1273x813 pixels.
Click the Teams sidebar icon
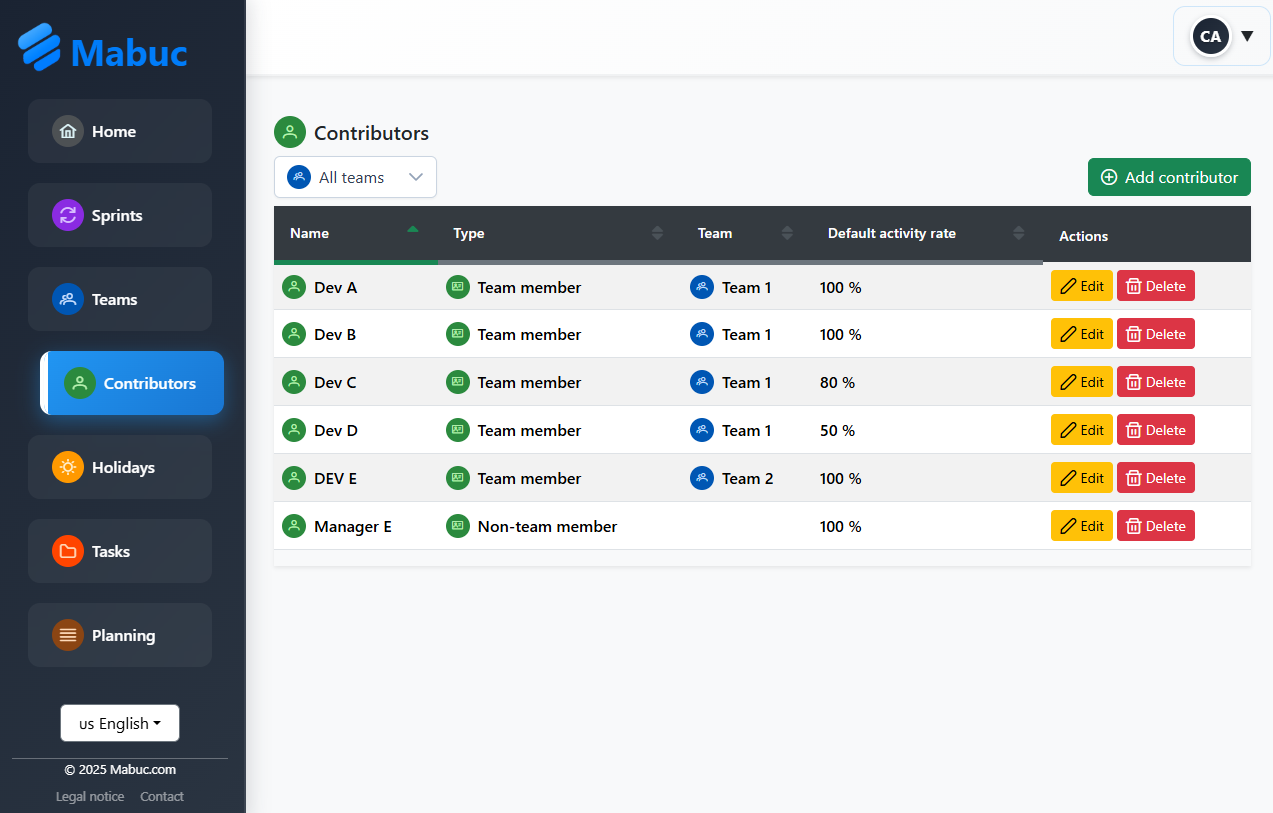click(x=68, y=299)
